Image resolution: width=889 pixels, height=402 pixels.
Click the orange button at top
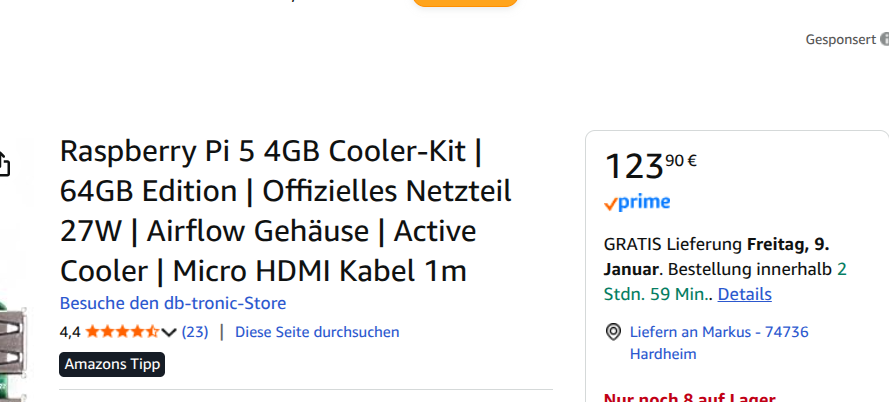(465, 3)
